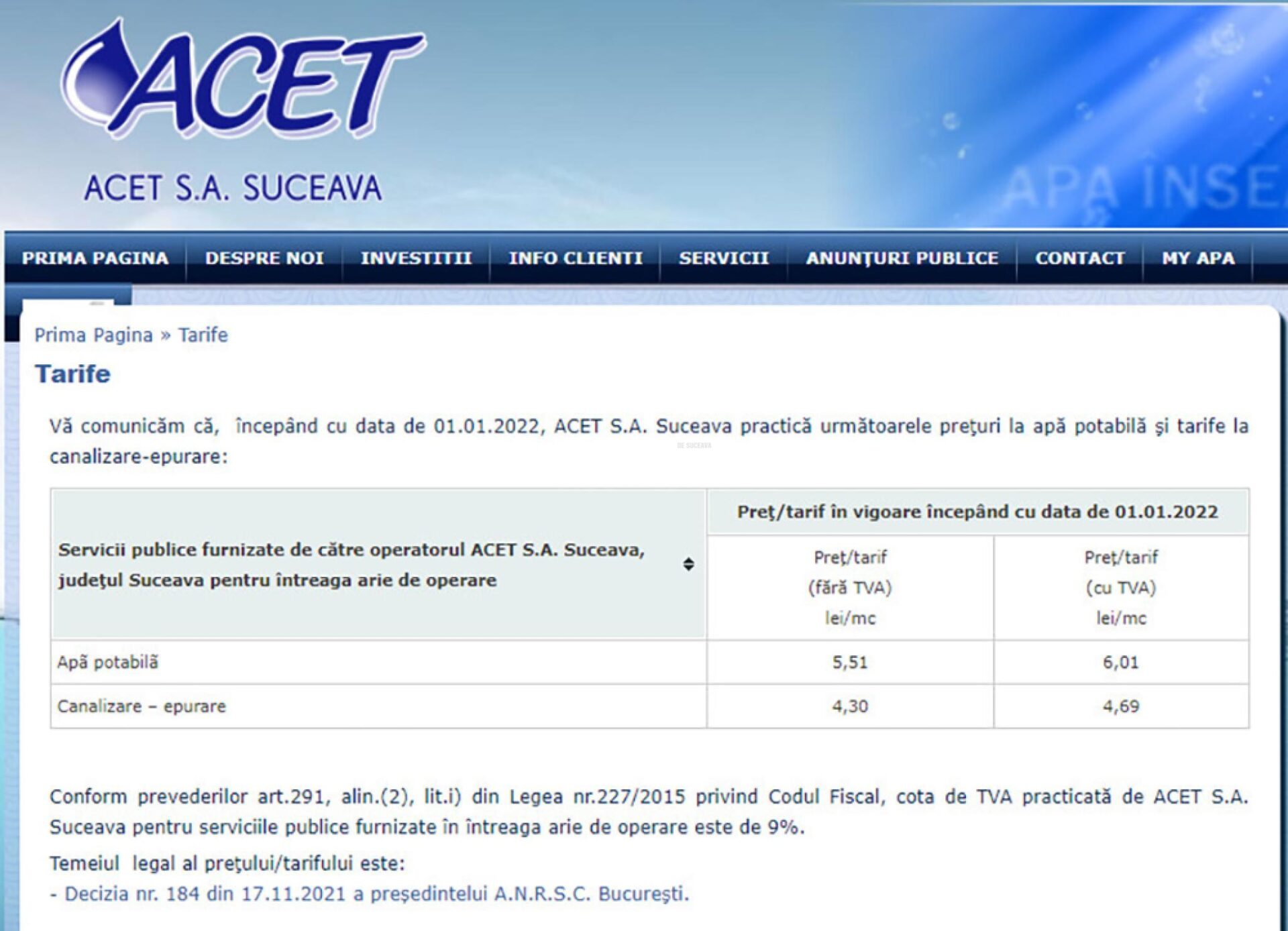Select the 4,69 tariff cell
The height and width of the screenshot is (931, 1288).
(x=1121, y=706)
